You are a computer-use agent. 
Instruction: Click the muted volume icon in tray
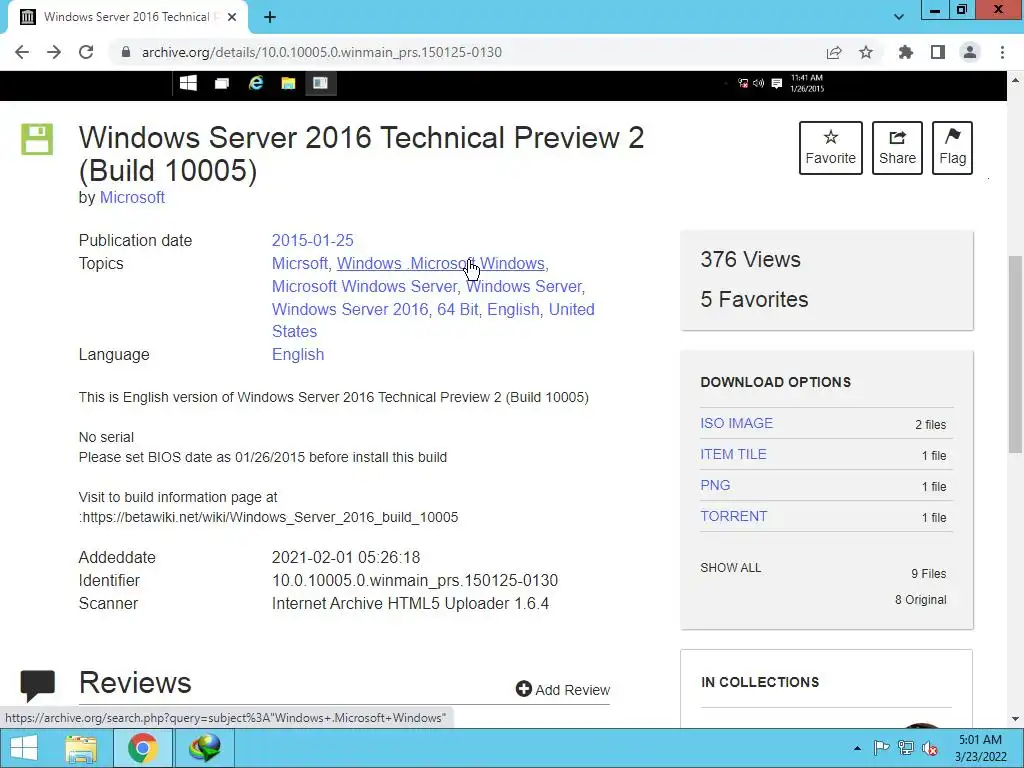pos(930,748)
